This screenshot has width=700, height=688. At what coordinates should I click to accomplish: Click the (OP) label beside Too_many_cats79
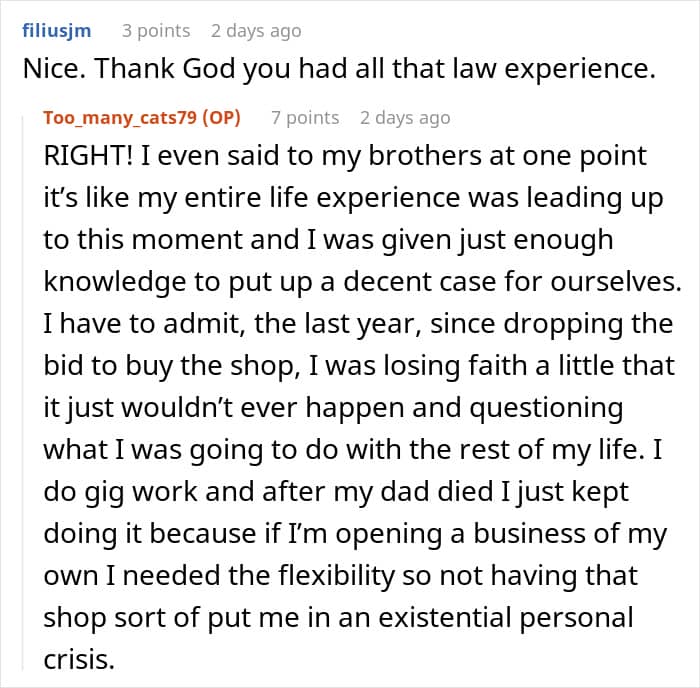pyautogui.click(x=220, y=117)
